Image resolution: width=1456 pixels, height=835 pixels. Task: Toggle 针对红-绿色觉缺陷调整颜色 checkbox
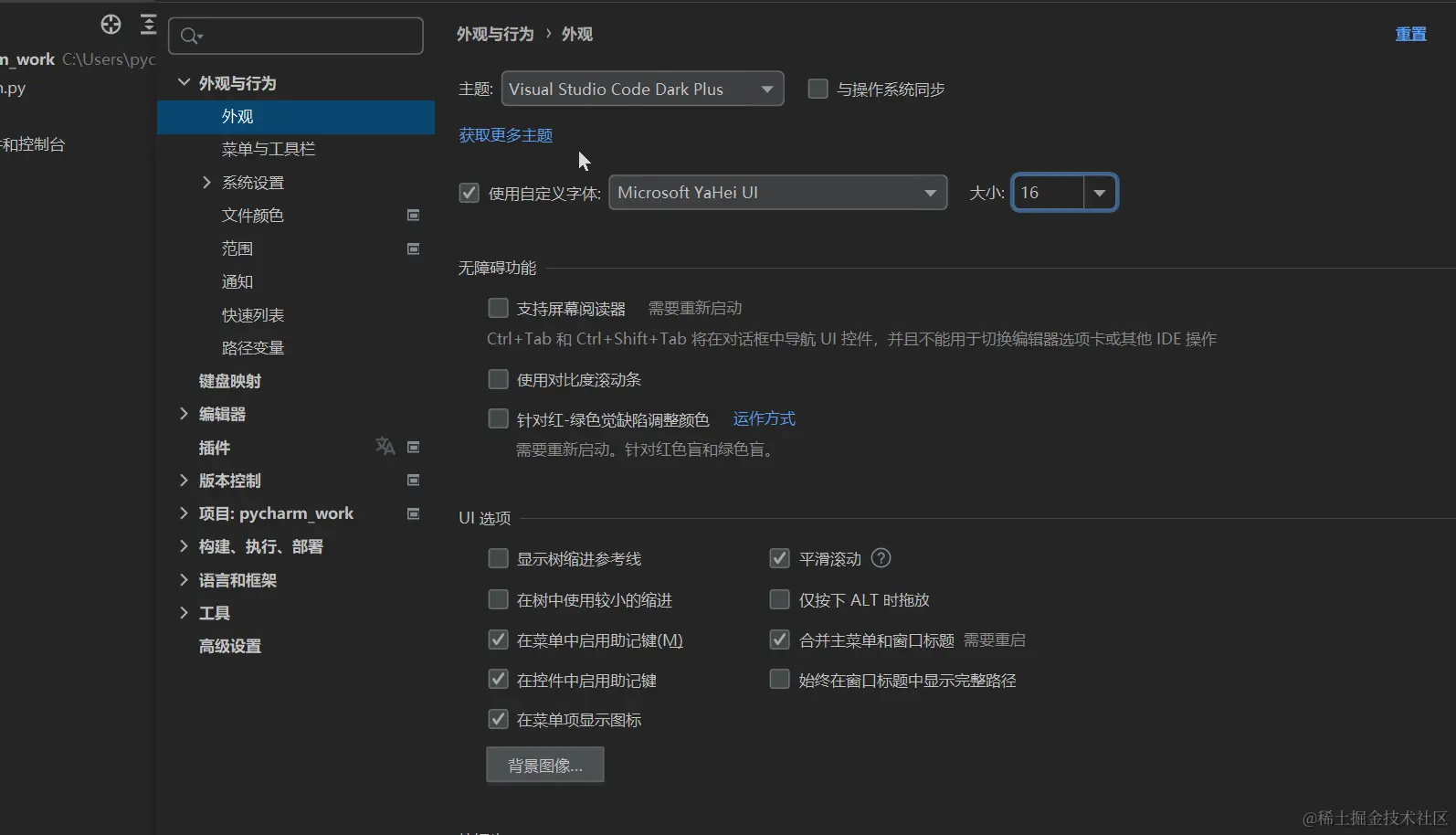498,418
